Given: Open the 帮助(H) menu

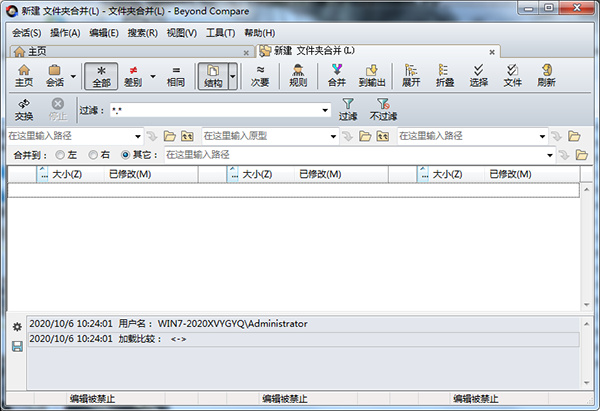Looking at the screenshot, I should pyautogui.click(x=259, y=33).
